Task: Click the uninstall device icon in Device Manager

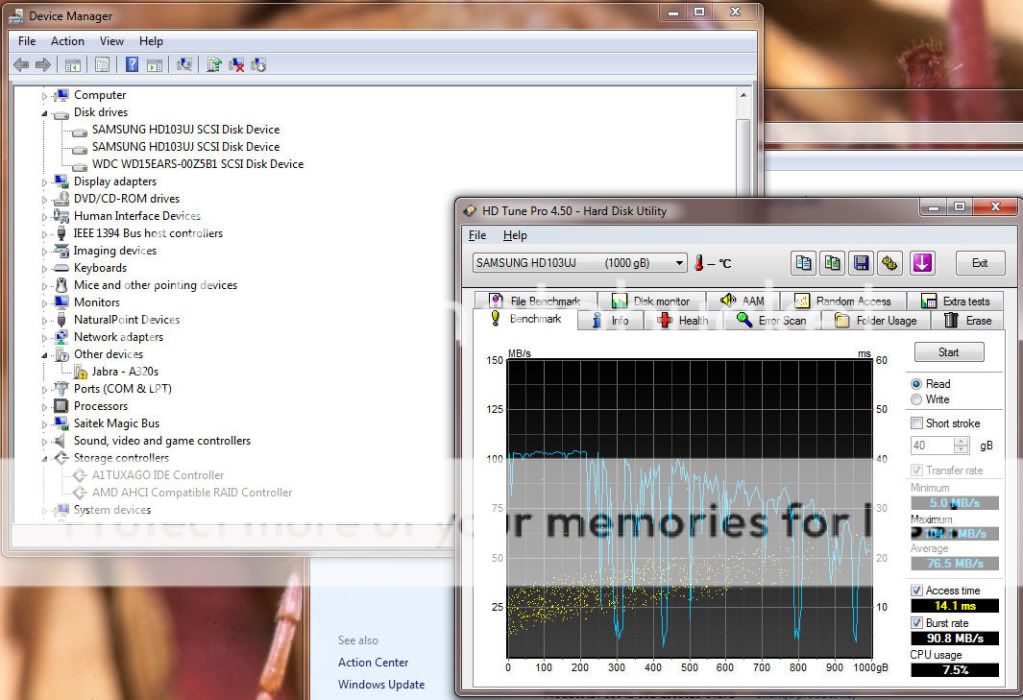Action: pos(237,64)
